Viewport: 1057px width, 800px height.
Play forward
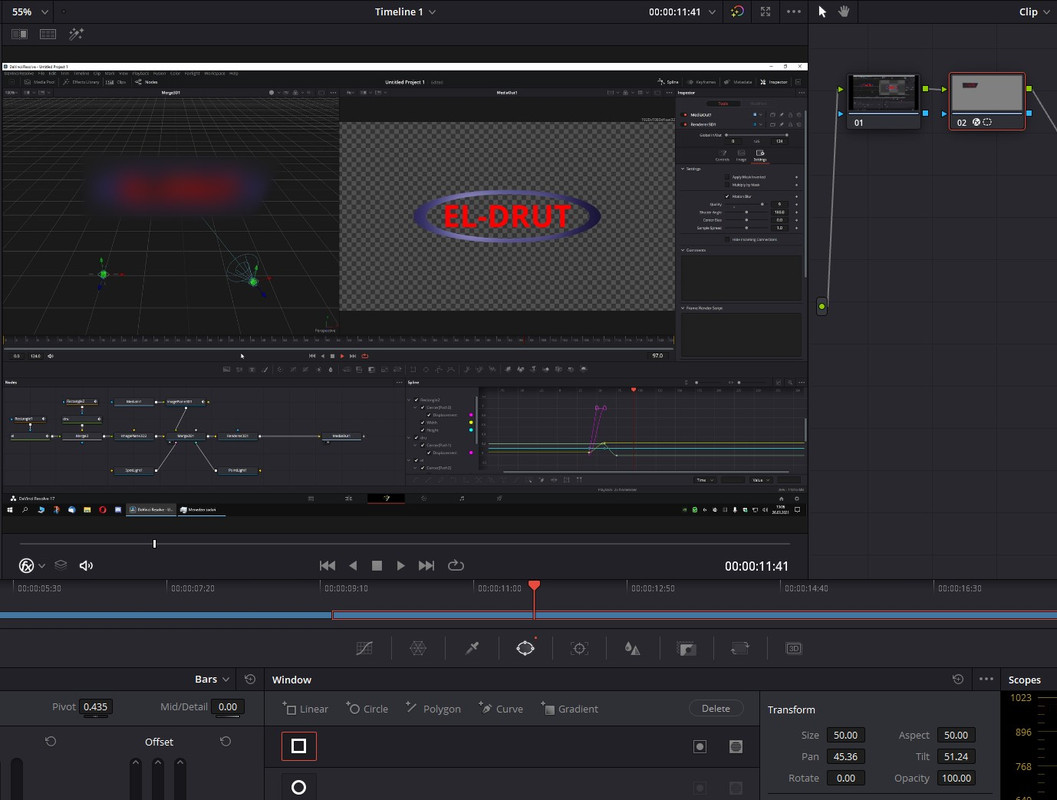(401, 565)
